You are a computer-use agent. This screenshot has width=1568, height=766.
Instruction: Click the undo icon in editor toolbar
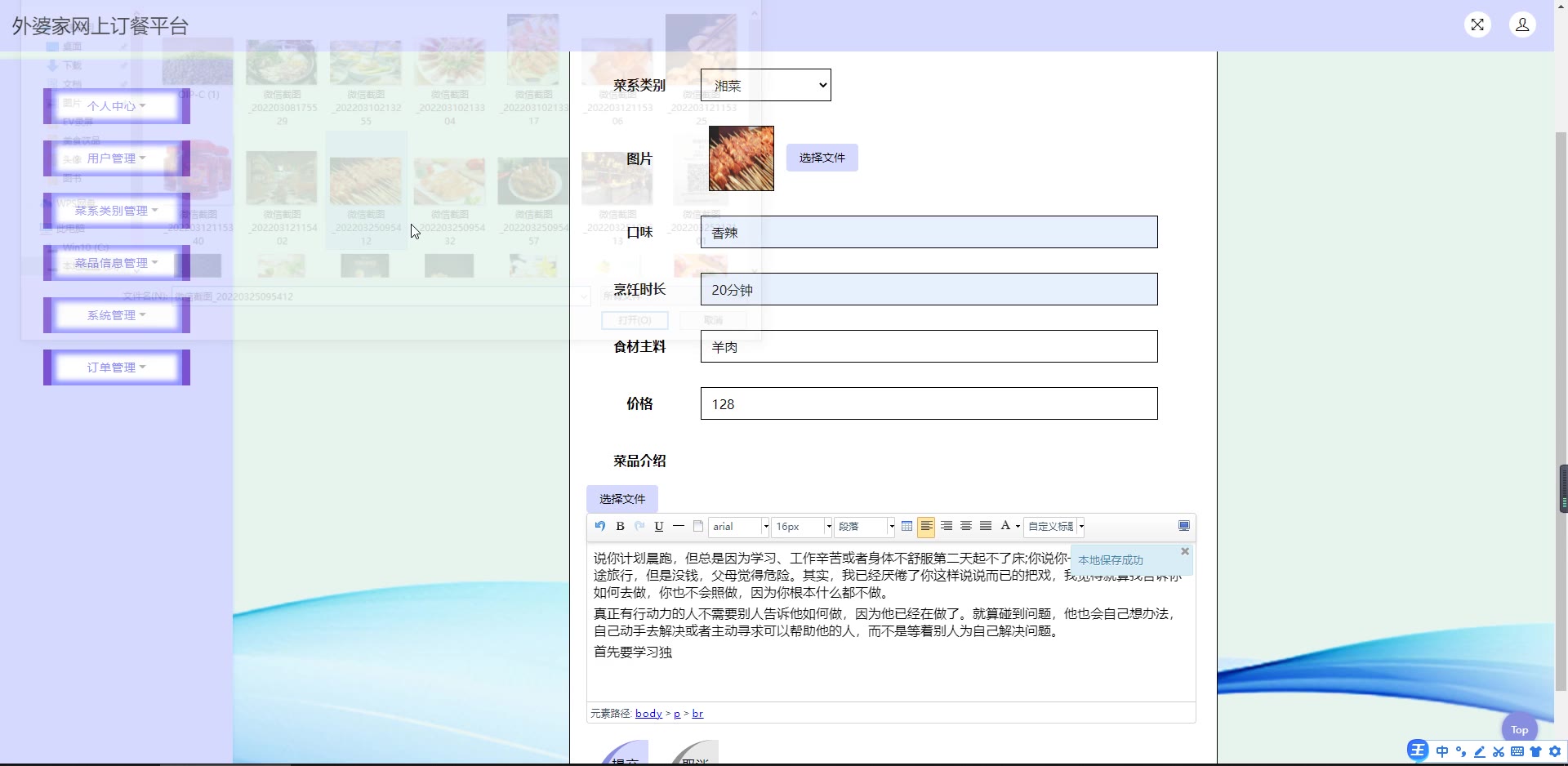tap(600, 527)
